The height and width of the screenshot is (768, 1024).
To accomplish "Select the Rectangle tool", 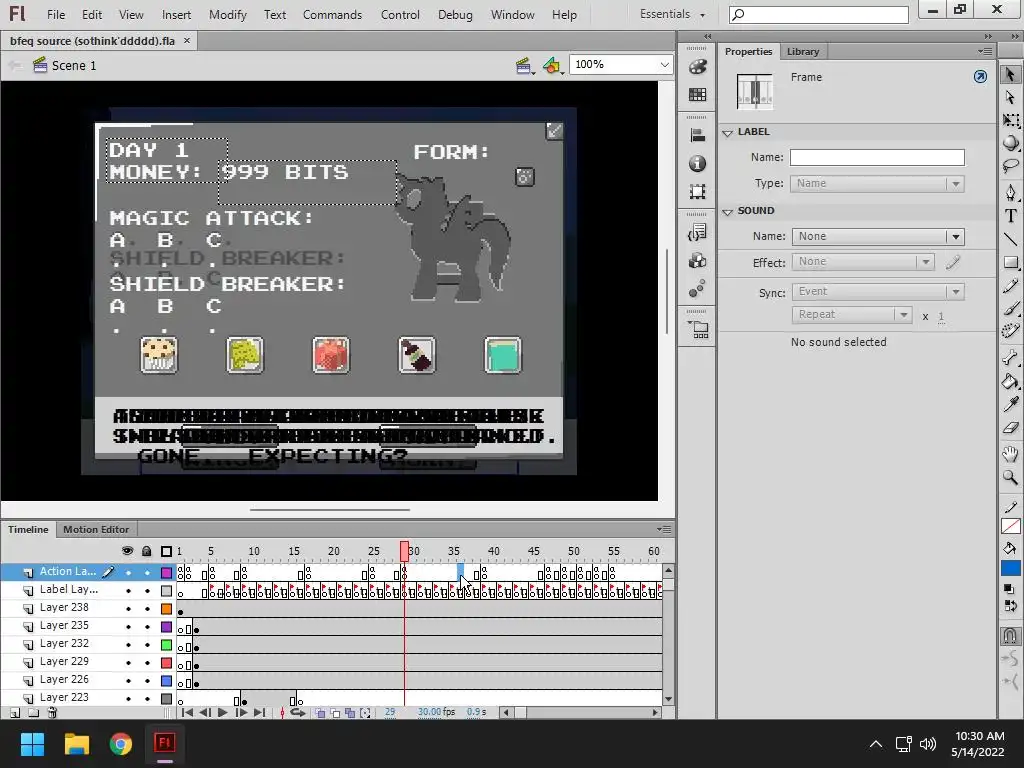I will click(1010, 262).
